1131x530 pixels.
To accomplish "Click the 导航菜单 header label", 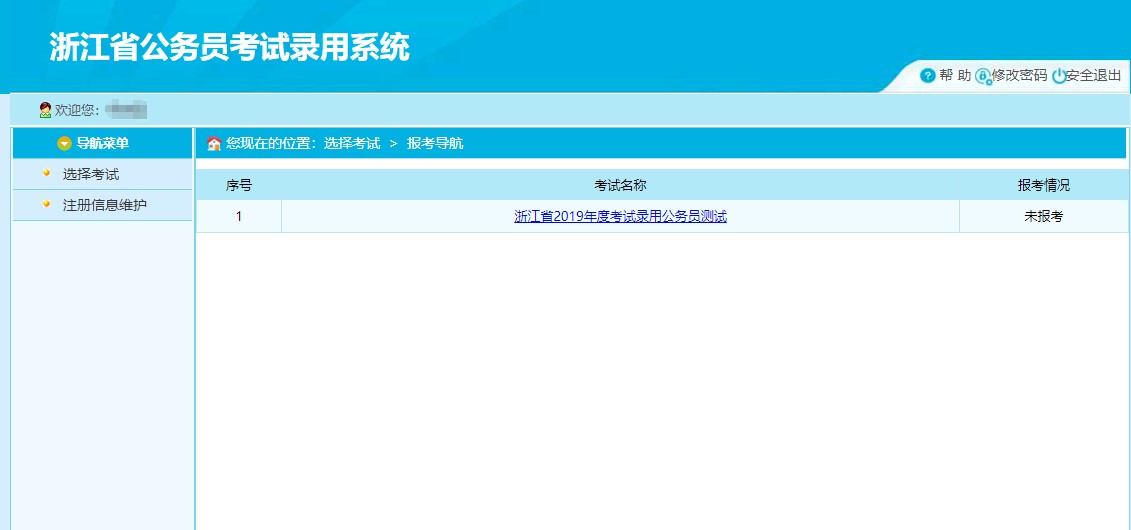I will (x=102, y=143).
